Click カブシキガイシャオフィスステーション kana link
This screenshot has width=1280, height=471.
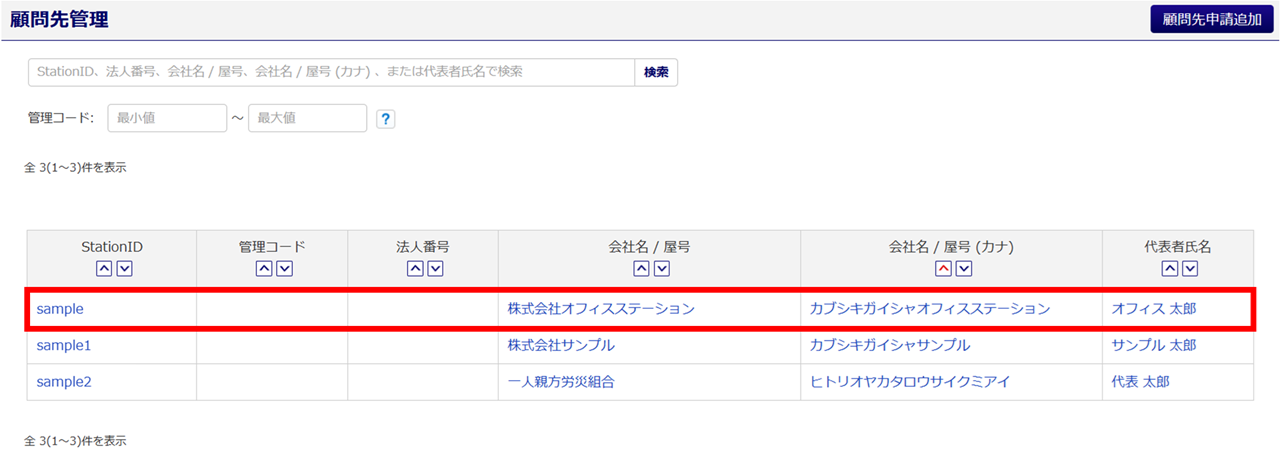(x=930, y=309)
